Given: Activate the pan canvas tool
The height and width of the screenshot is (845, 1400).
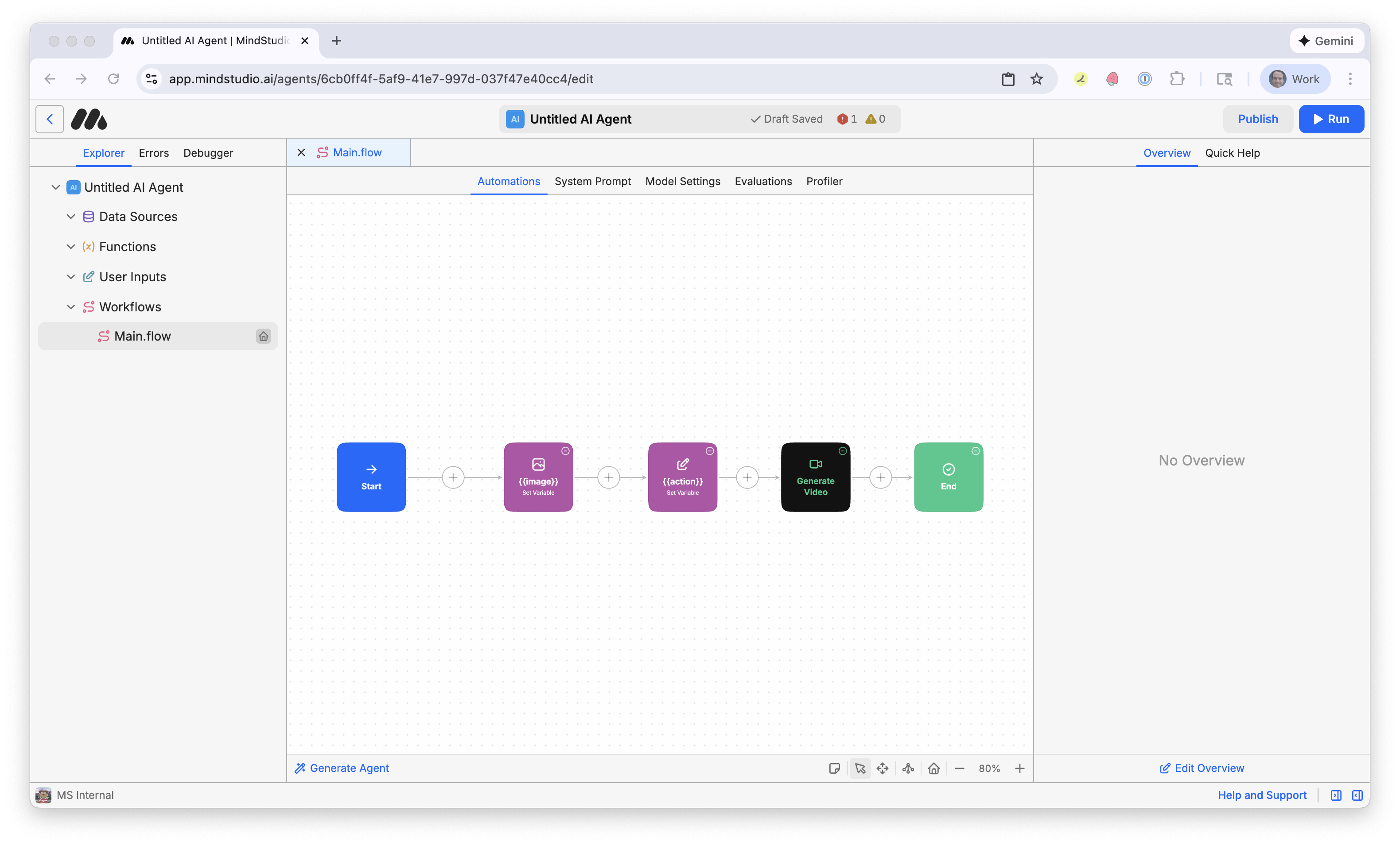Looking at the screenshot, I should 883,768.
